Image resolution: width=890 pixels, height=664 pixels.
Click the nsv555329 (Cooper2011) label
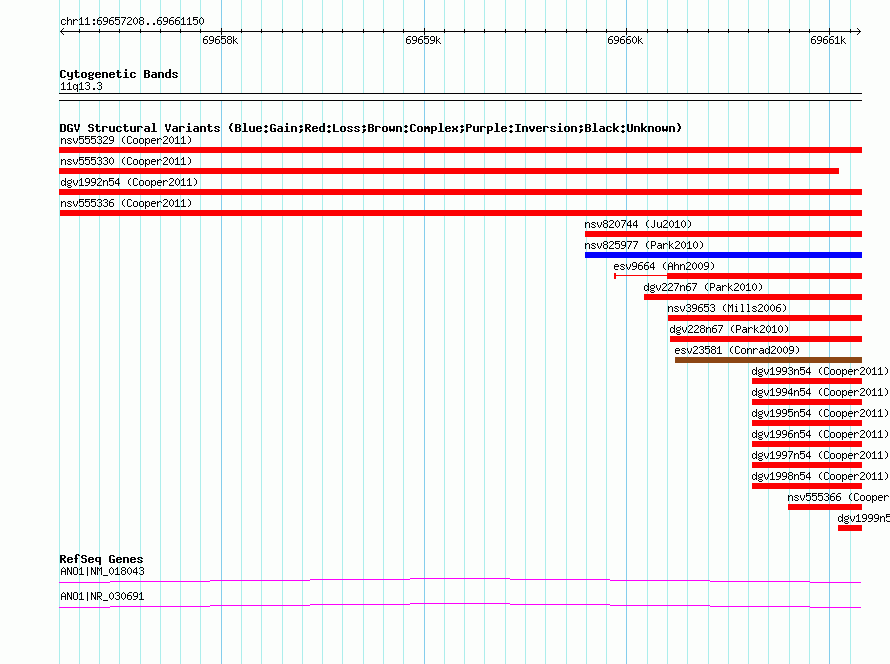pyautogui.click(x=126, y=140)
